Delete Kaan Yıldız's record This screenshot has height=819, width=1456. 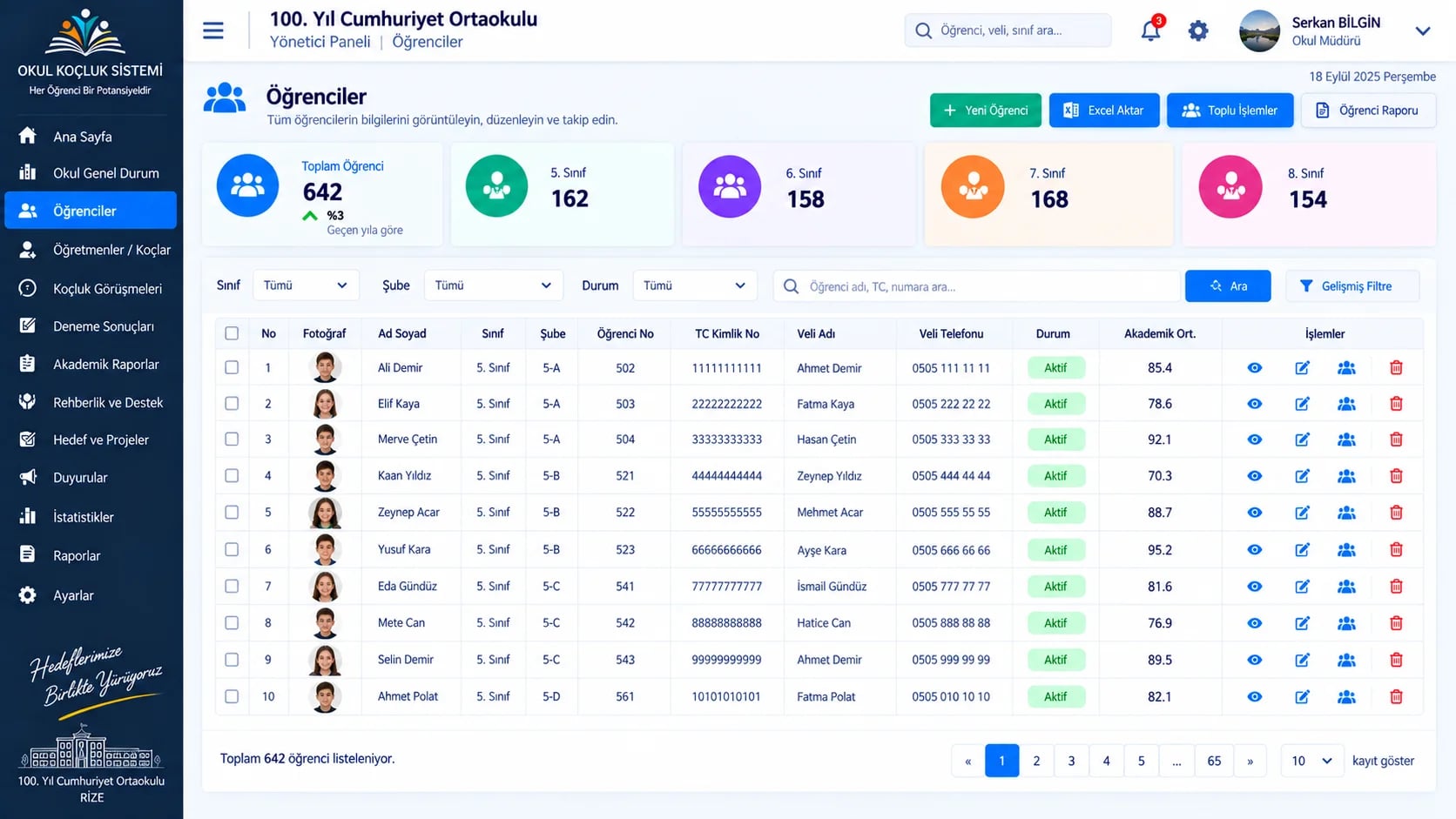click(1396, 476)
